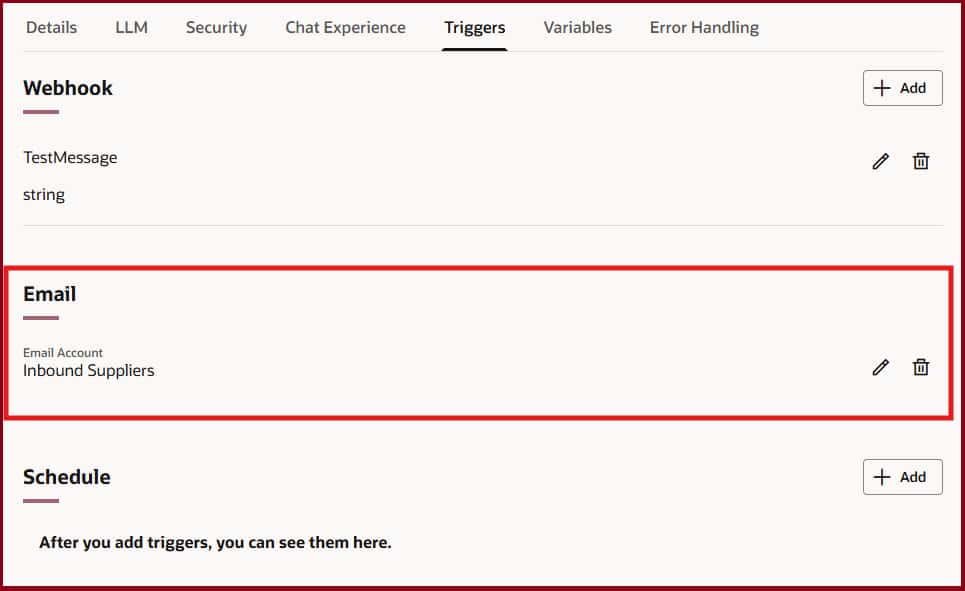Click the Inbound Suppliers email account
This screenshot has width=965, height=591.
pyautogui.click(x=89, y=370)
